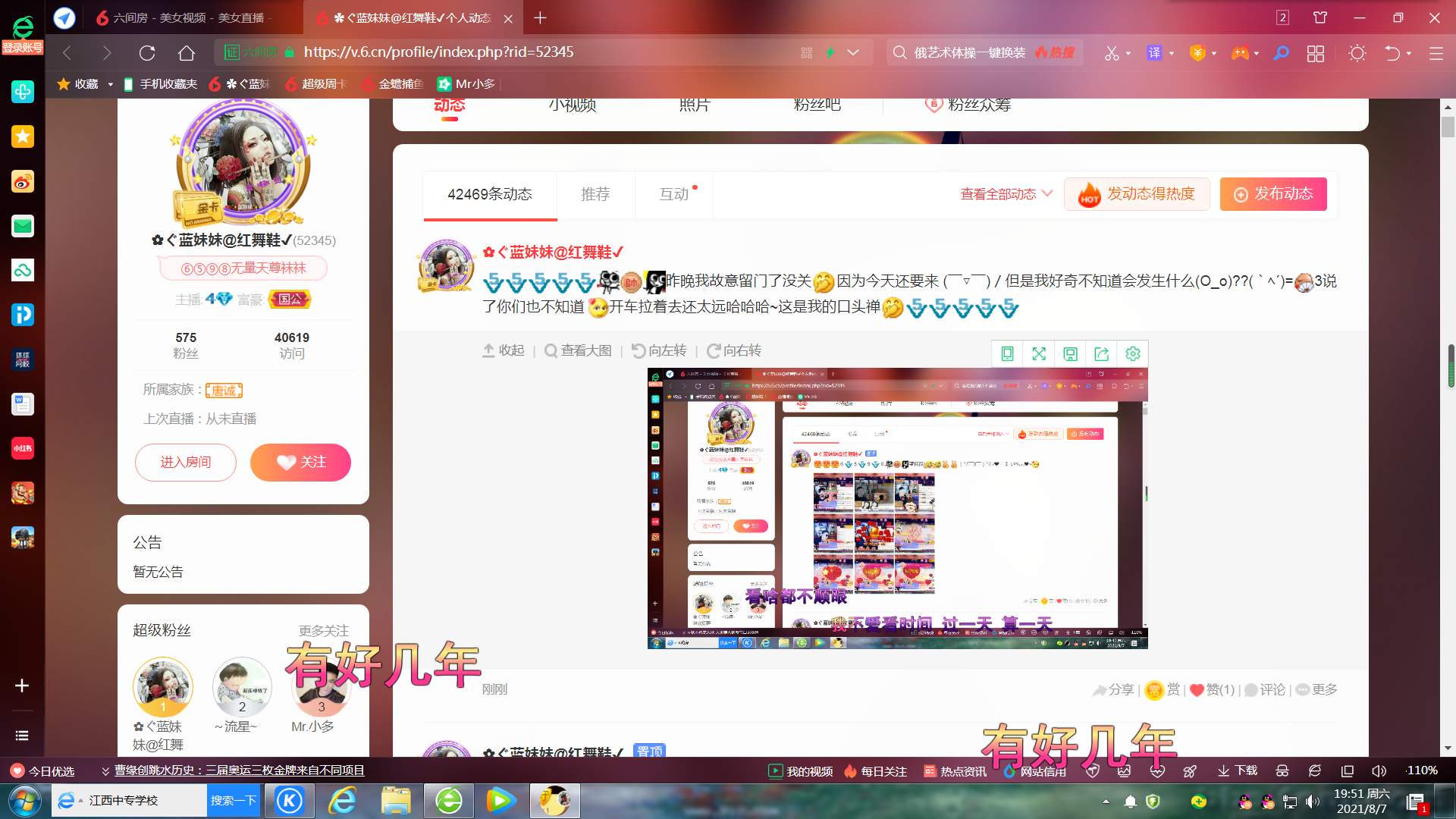
Task: Click the Windows Start button
Action: pos(25,801)
